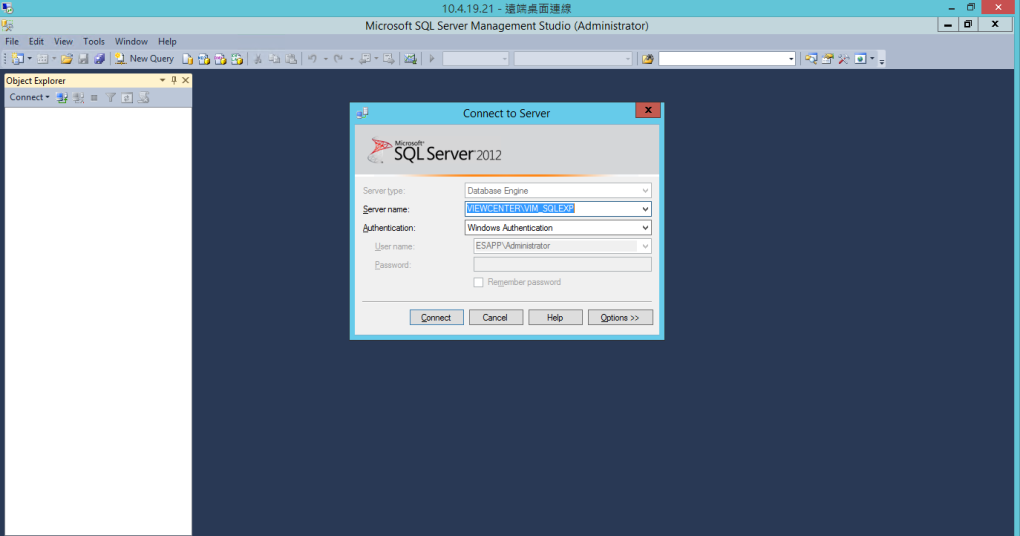Screen dimensions: 1020x536
Task: Open the Help menu
Action: [x=167, y=41]
